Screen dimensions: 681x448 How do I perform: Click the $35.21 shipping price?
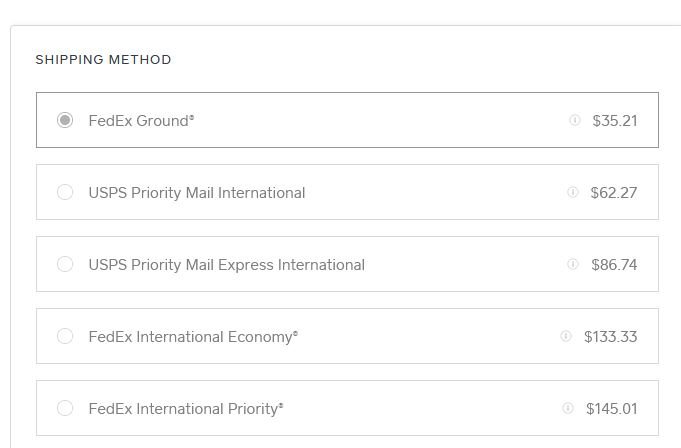[615, 121]
